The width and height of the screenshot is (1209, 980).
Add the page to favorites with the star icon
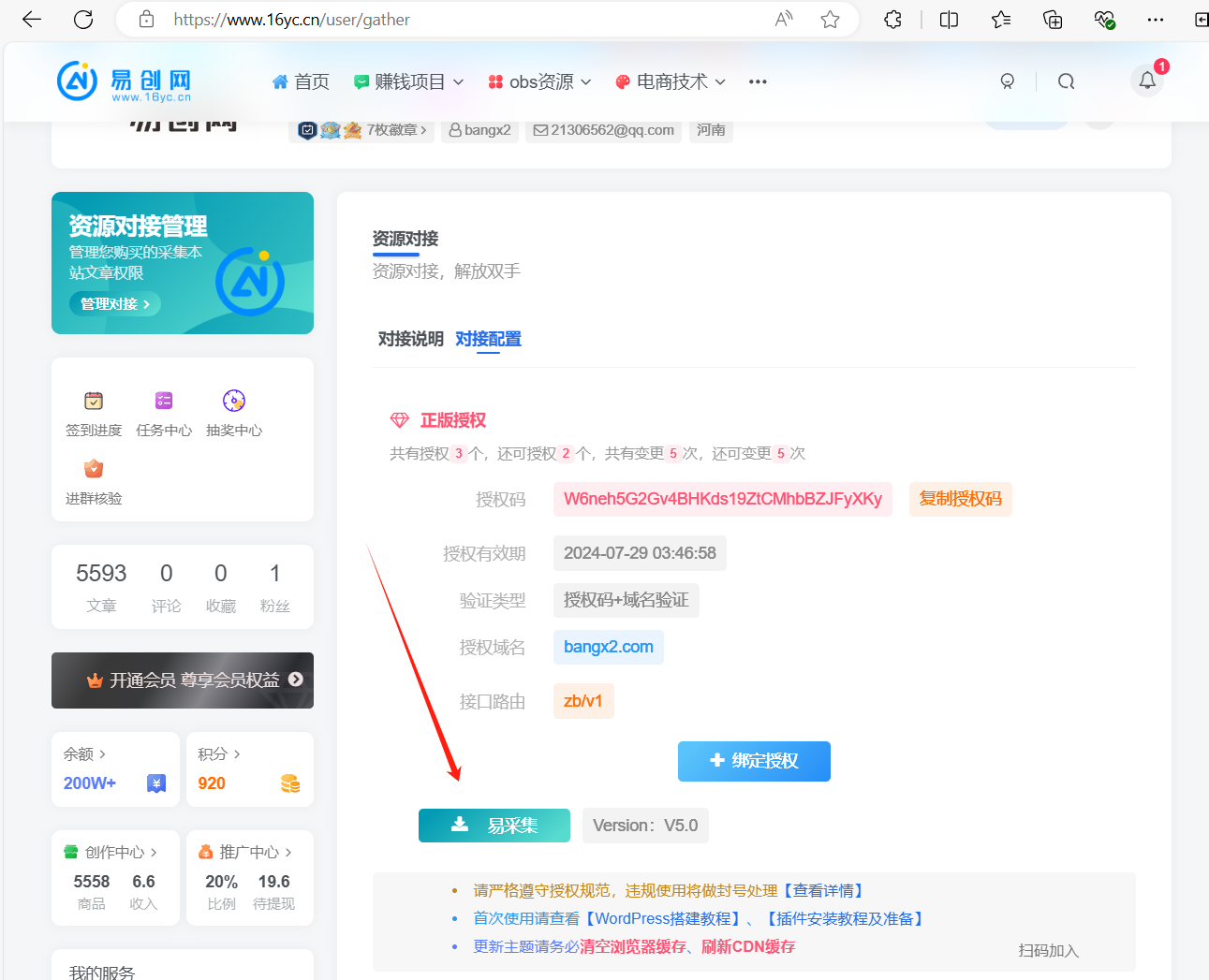pos(830,20)
